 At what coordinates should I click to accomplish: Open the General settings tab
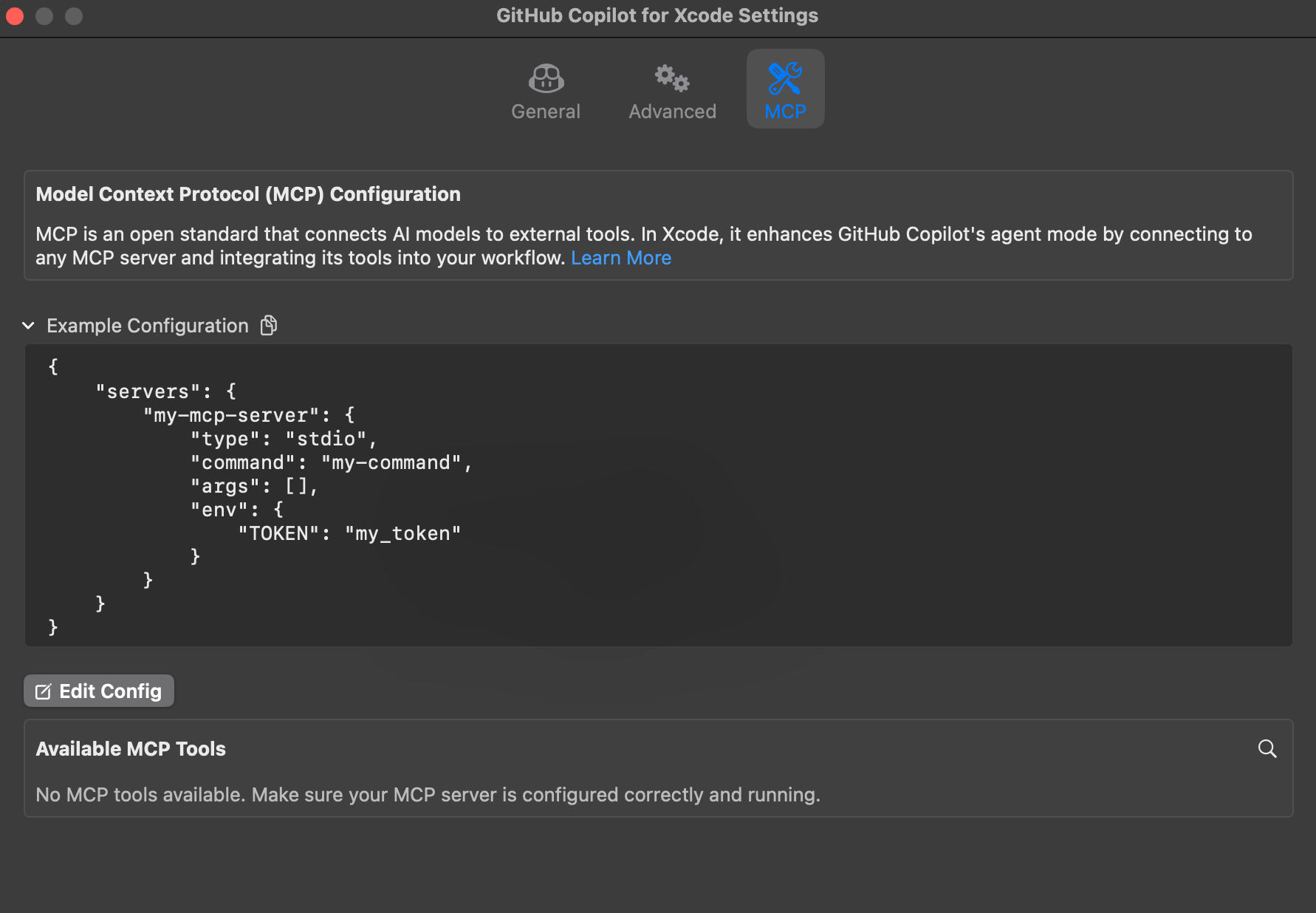(x=546, y=91)
